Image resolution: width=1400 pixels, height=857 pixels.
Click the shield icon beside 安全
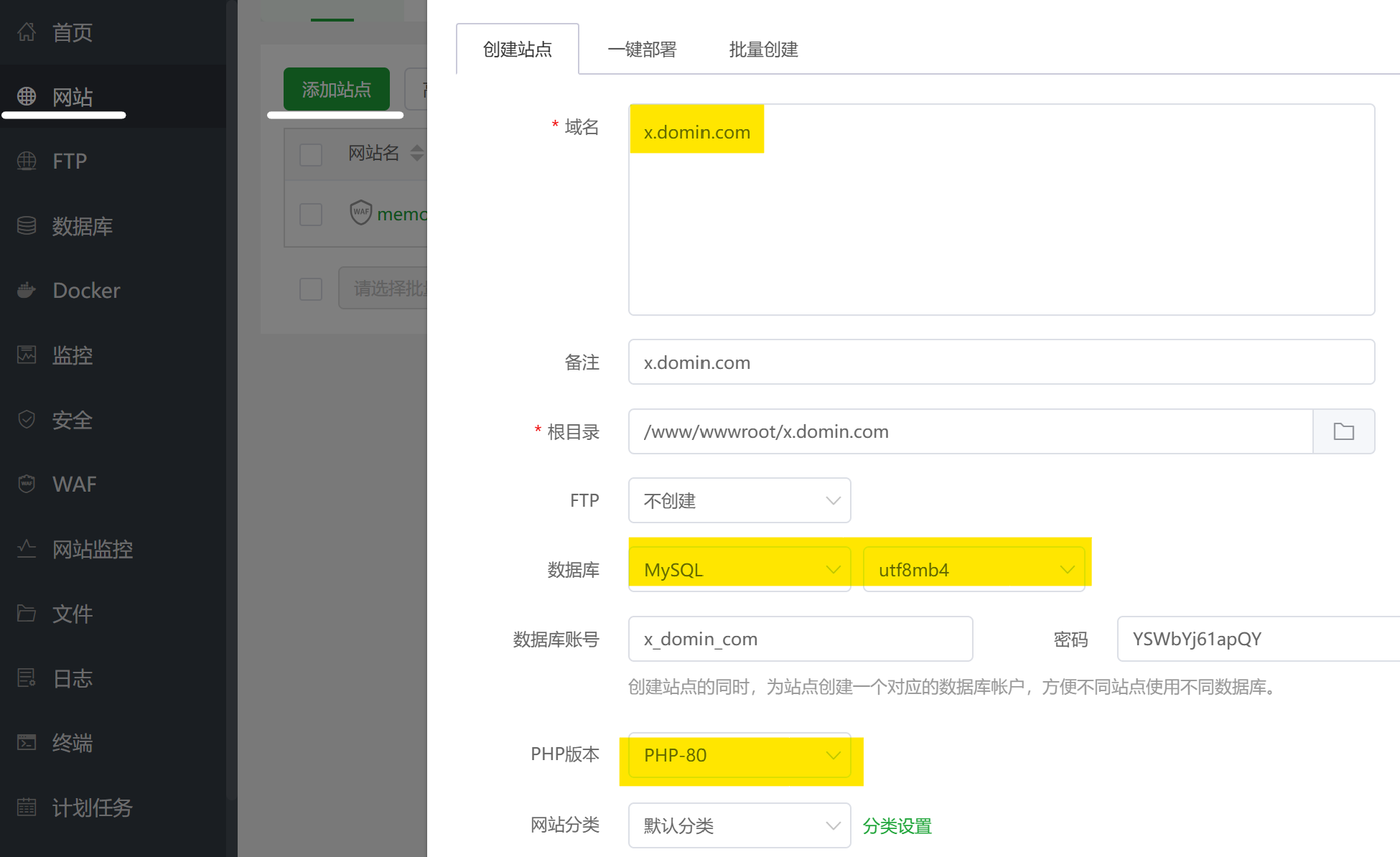[x=27, y=419]
